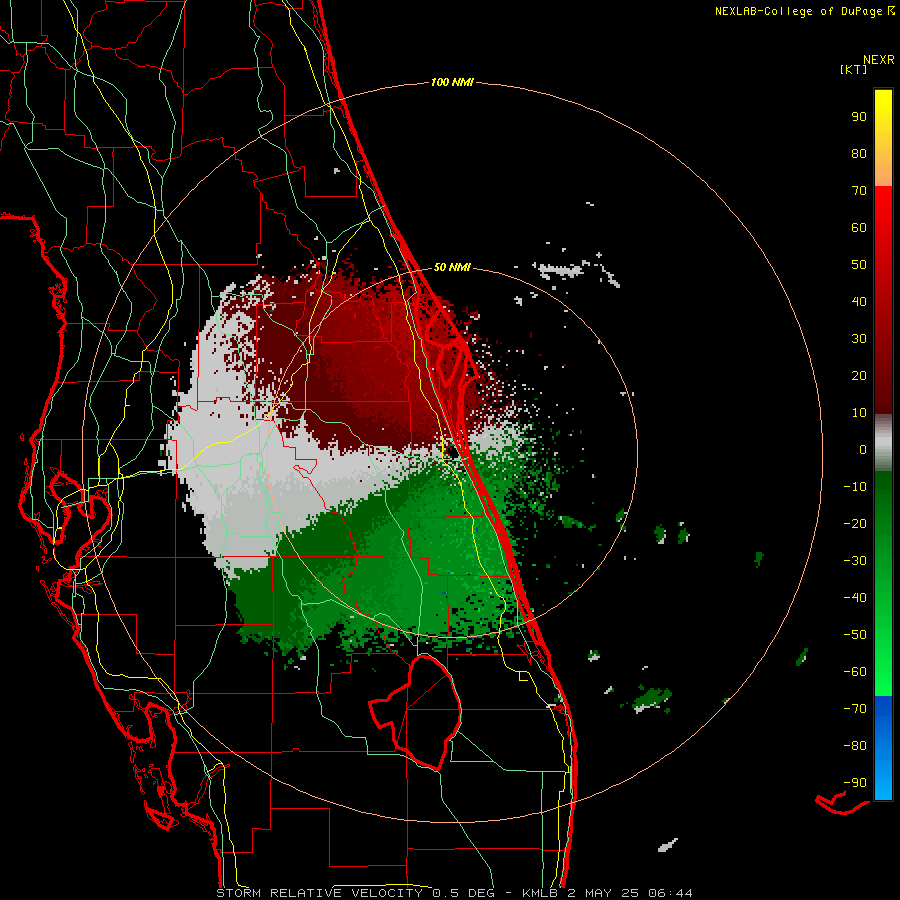Click the 0 value on the velocity scale
This screenshot has width=900, height=900.
tap(863, 449)
